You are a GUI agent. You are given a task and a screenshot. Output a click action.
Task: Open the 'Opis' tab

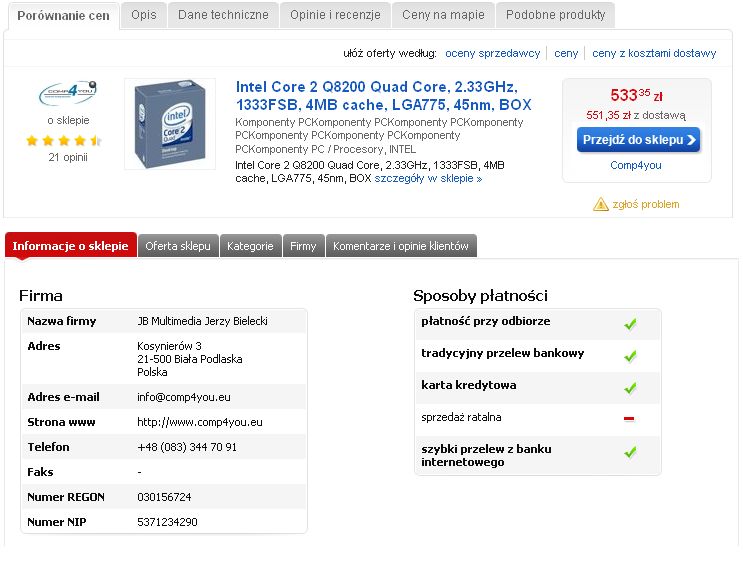(x=144, y=15)
